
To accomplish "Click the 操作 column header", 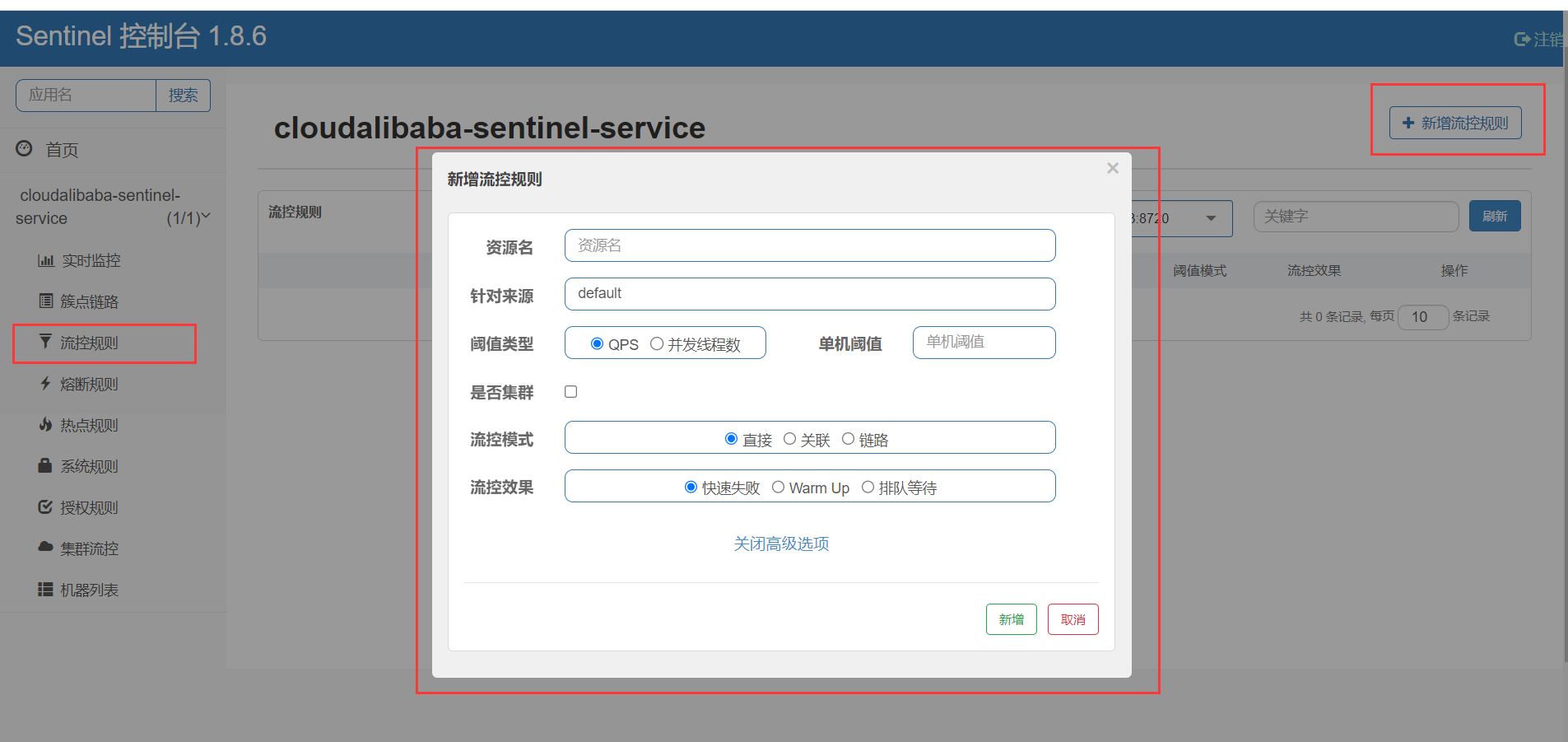I will 1454,271.
